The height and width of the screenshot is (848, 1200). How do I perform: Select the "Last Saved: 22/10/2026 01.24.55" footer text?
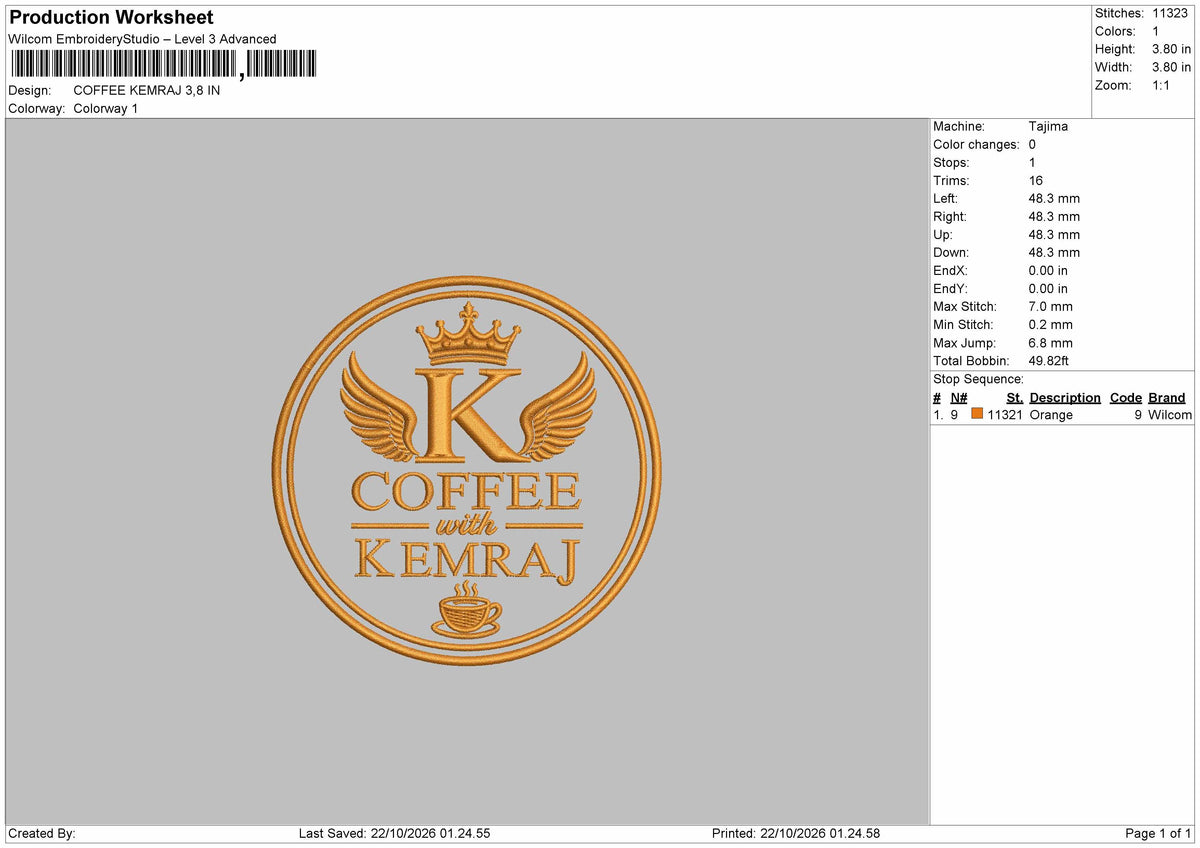(395, 833)
